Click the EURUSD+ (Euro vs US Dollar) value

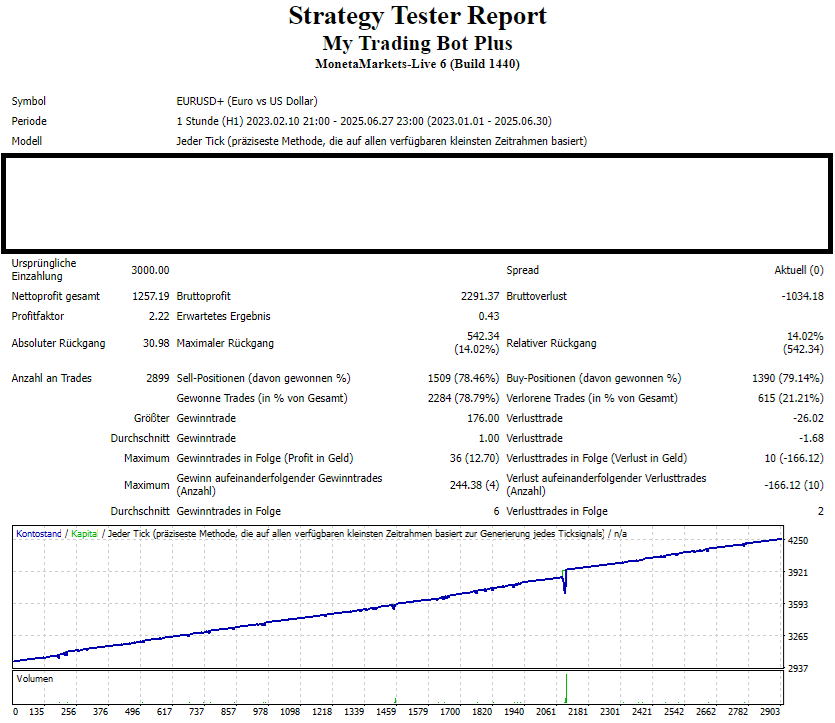click(247, 101)
